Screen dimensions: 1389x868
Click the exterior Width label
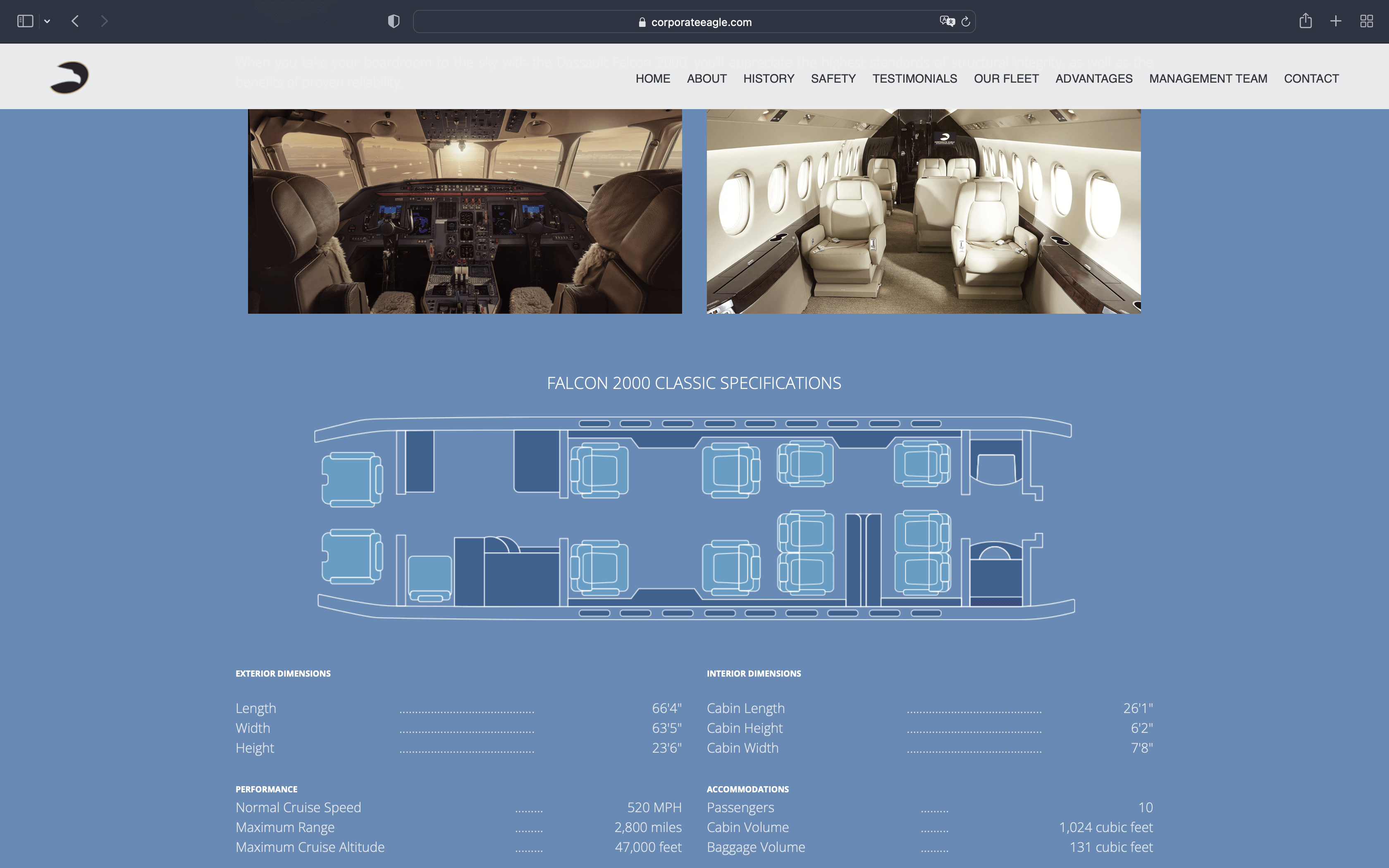(x=253, y=728)
